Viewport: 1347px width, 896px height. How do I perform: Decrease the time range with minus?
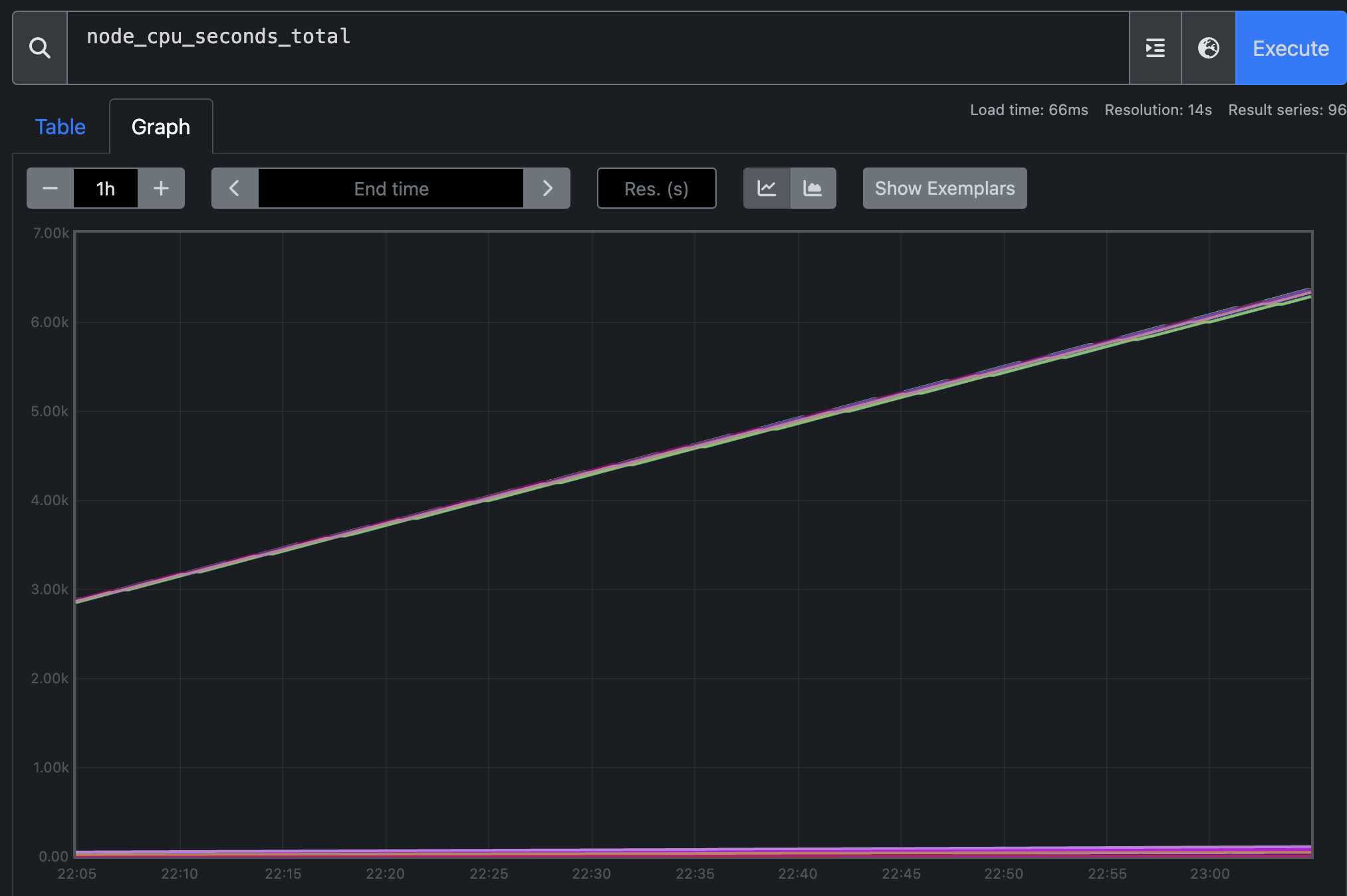(x=50, y=189)
